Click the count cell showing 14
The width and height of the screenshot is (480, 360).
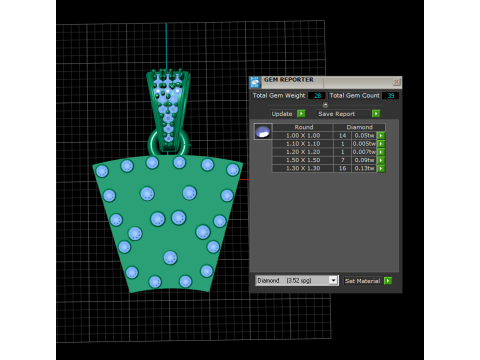point(342,136)
